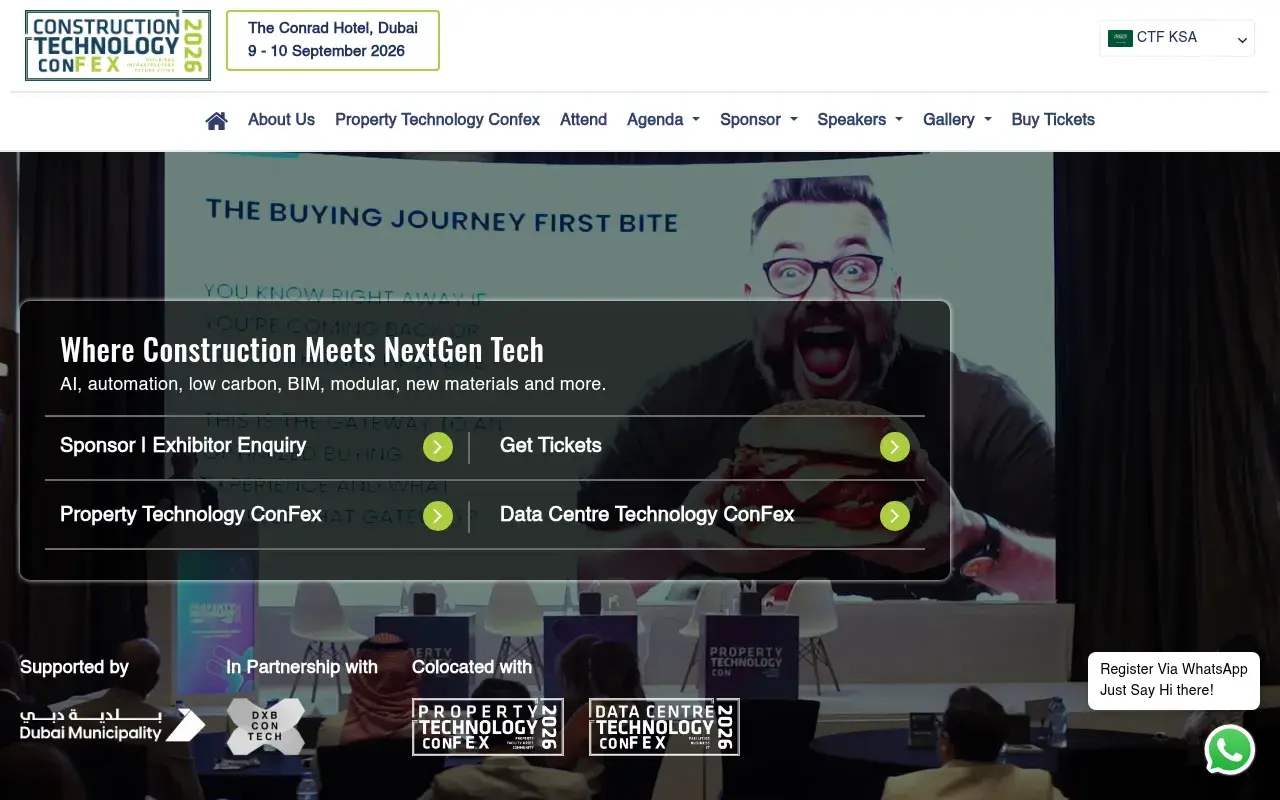Click green arrow beside Data Centre Technology ConFex
1280x800 pixels.
click(x=895, y=516)
